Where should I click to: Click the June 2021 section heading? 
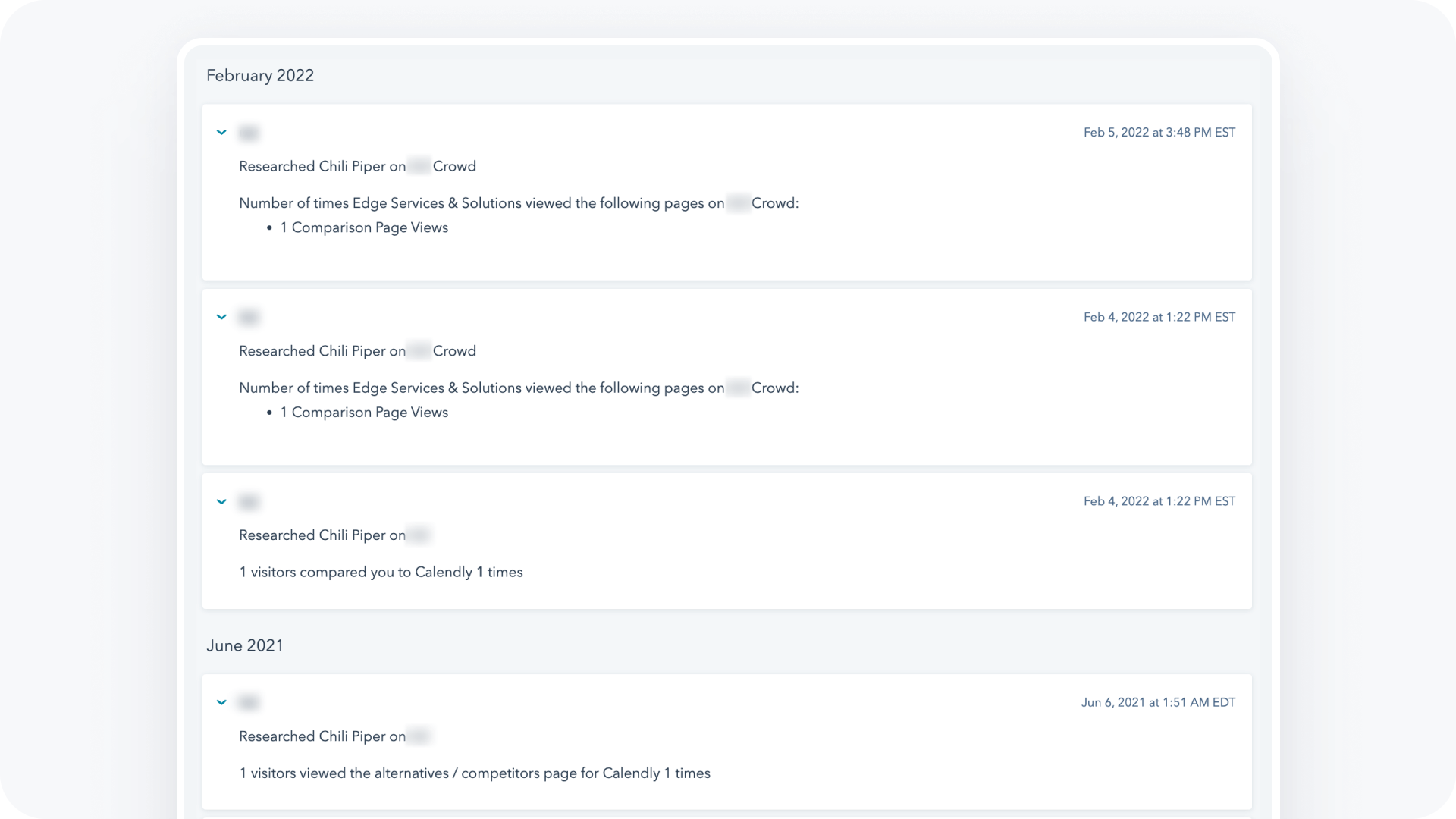point(245,646)
